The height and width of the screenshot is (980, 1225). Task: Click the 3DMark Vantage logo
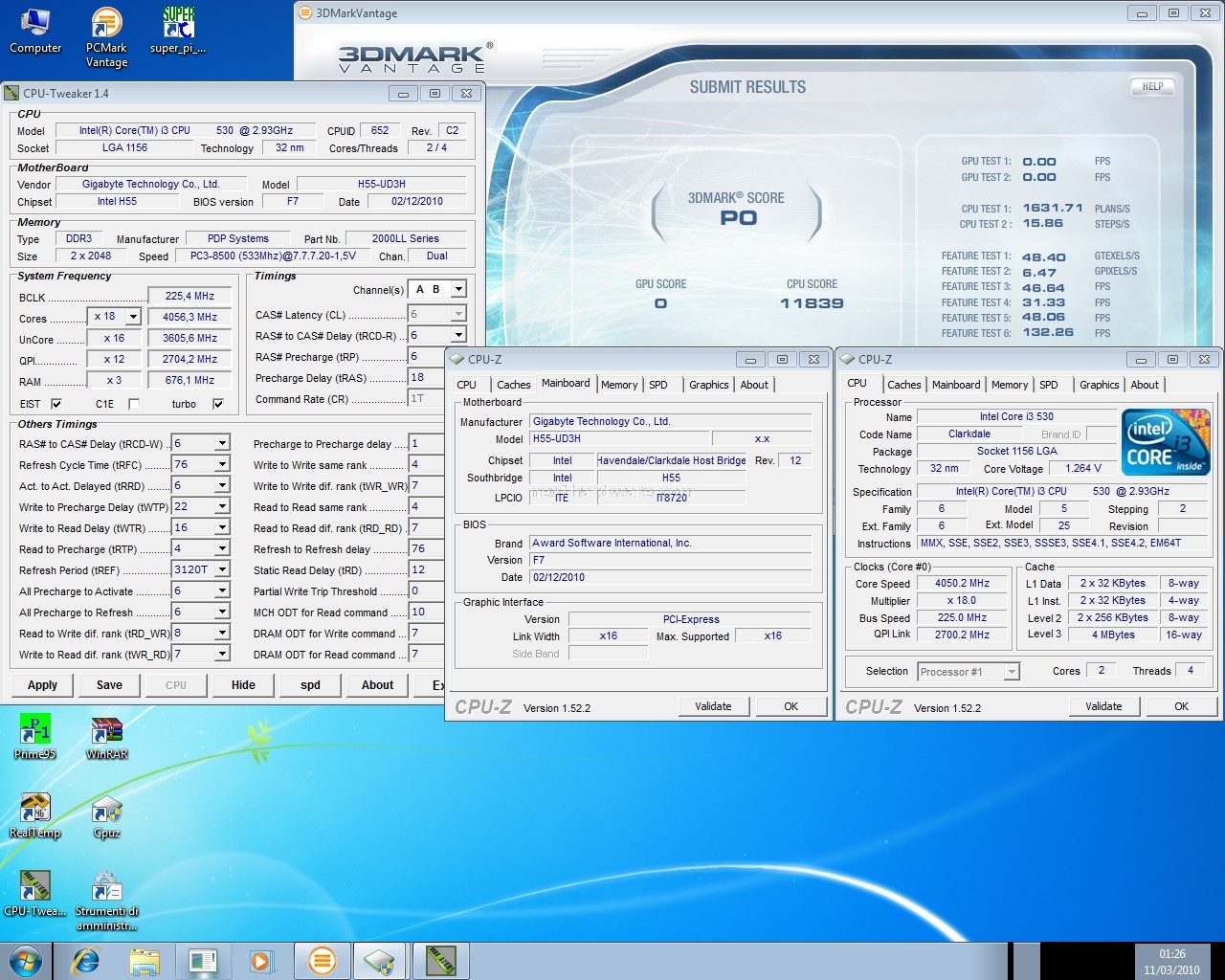click(x=414, y=58)
